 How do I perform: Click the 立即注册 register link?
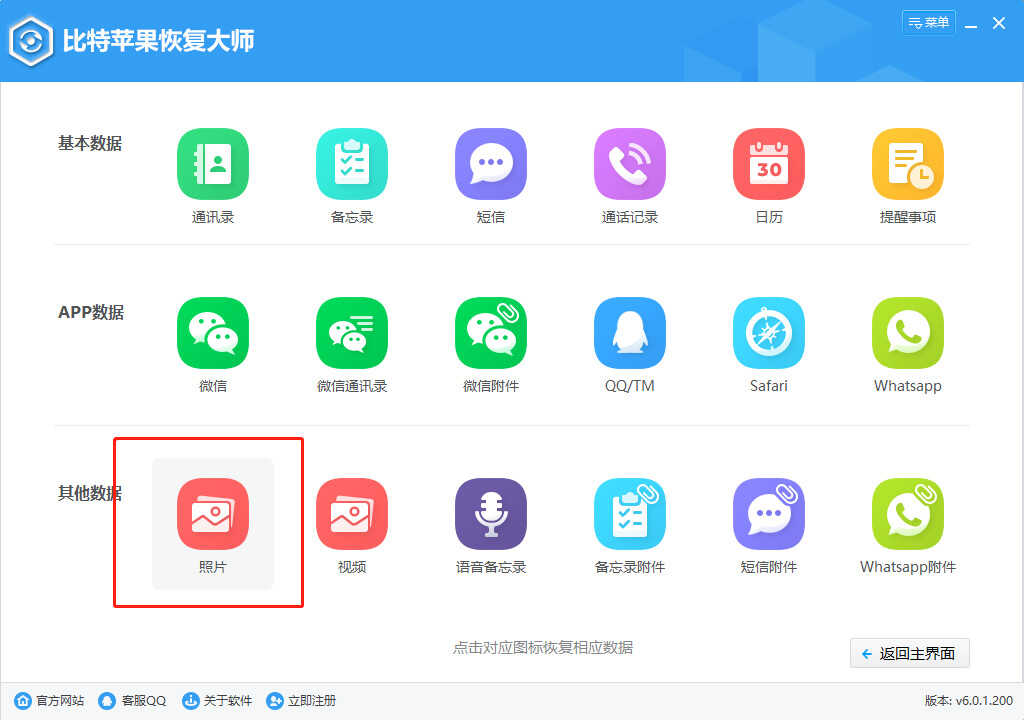point(301,701)
